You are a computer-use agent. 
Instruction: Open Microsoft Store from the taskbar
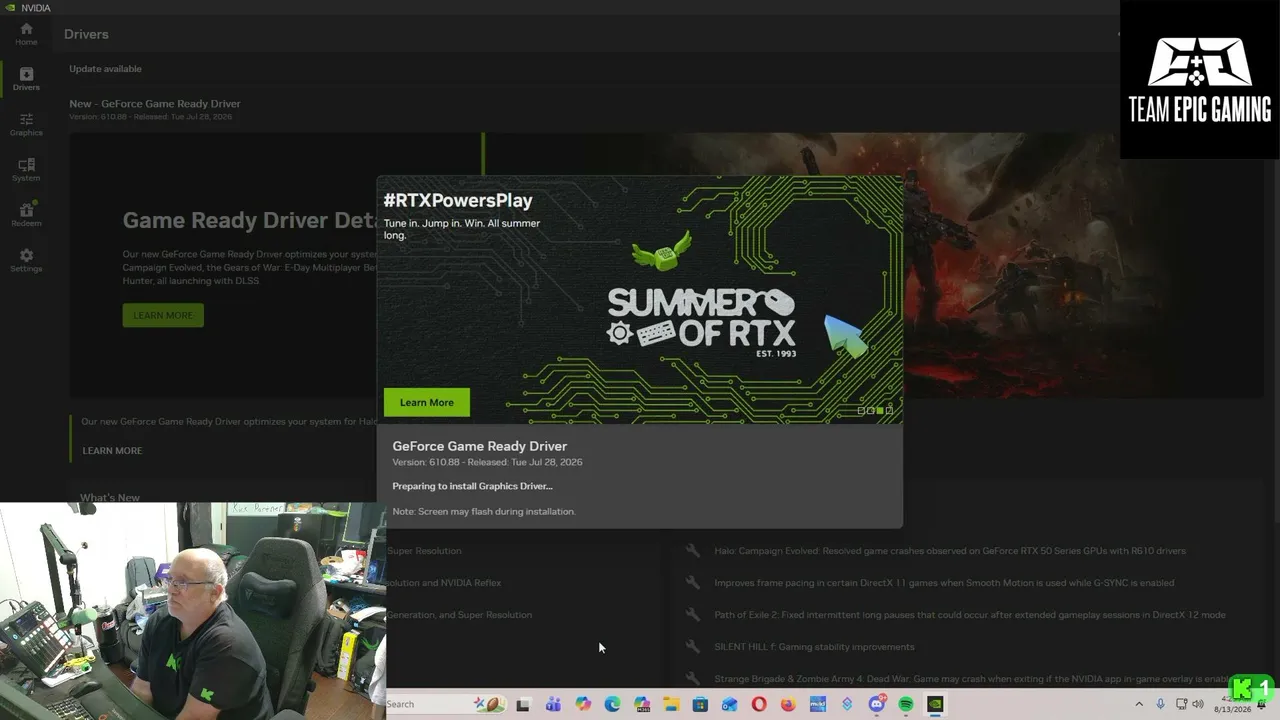700,704
